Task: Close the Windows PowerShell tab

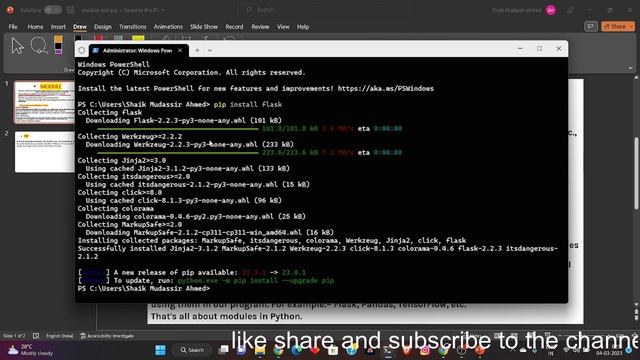Action: click(x=180, y=50)
